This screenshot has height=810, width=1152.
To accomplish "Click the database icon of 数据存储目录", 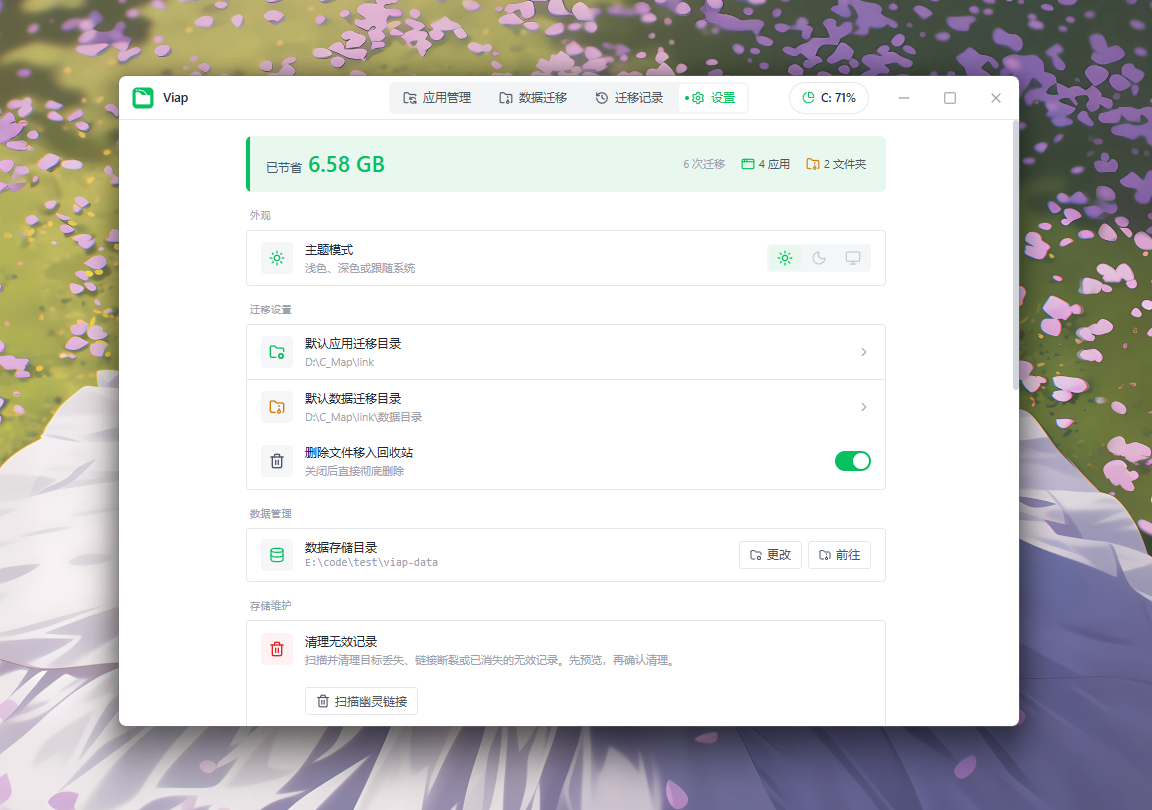I will click(277, 555).
